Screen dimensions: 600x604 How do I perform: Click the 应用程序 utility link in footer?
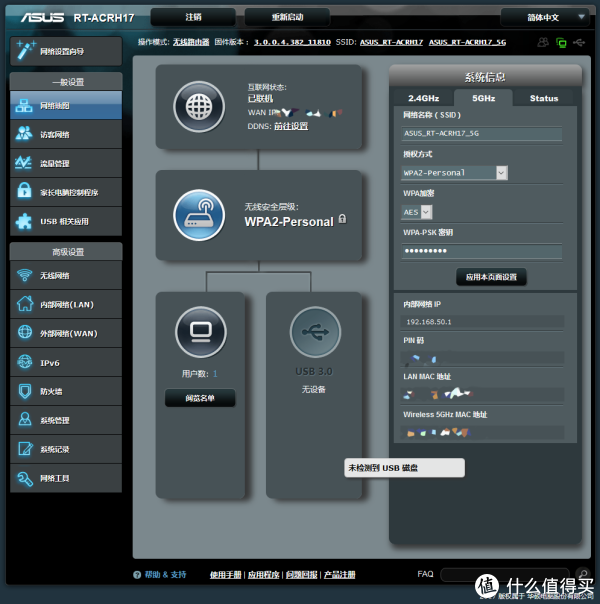coord(263,575)
